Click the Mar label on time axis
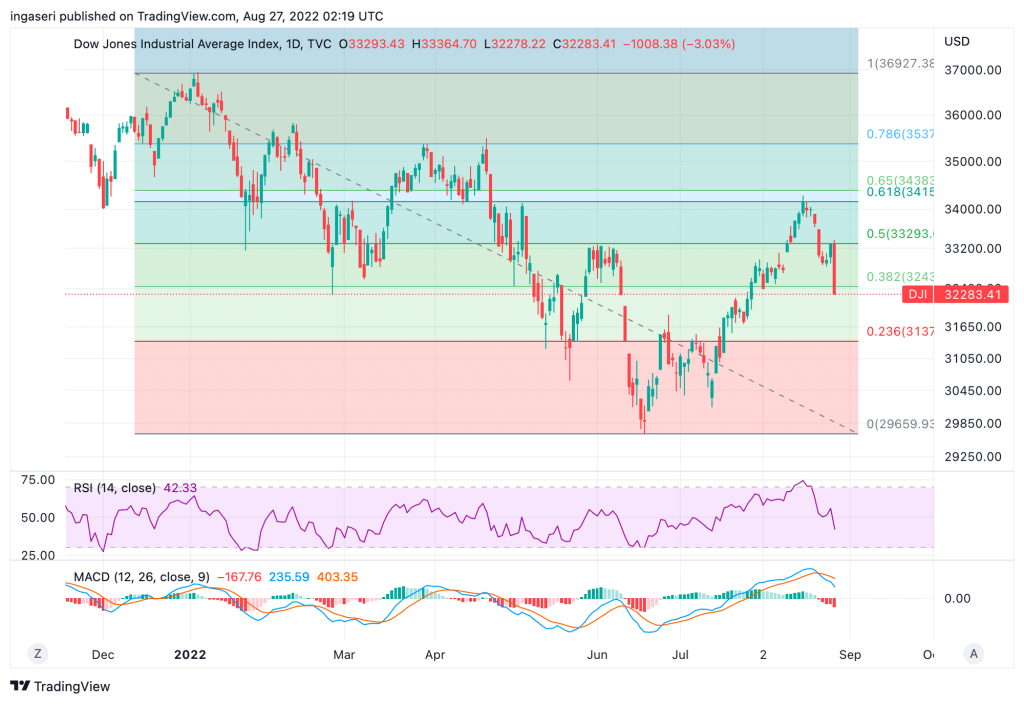Screen dimensions: 1024x704 click(344, 654)
